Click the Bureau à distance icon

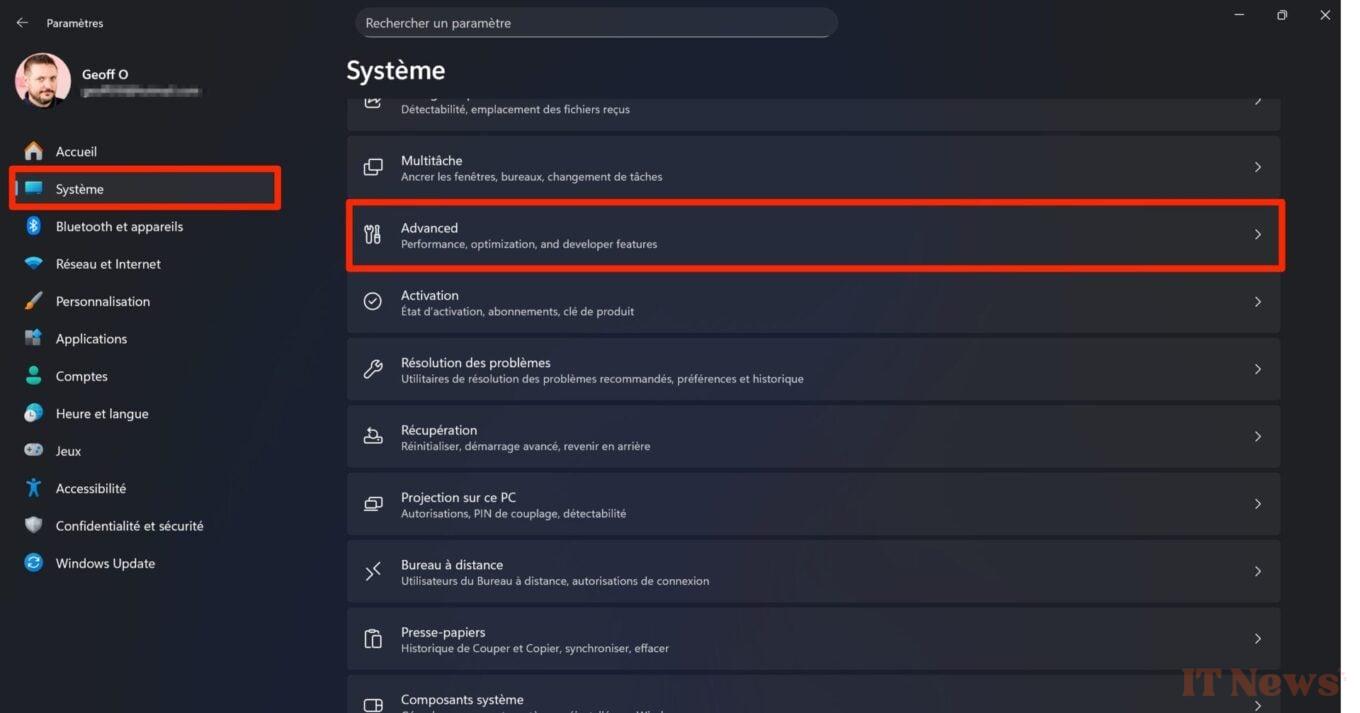coord(373,571)
